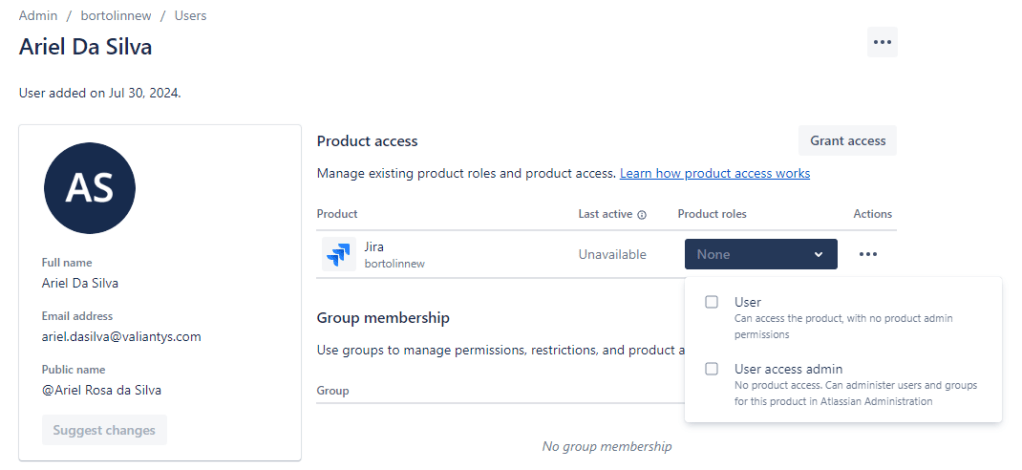The height and width of the screenshot is (470, 1022).
Task: Click the Jira row actions ellipsis
Action: tap(867, 254)
